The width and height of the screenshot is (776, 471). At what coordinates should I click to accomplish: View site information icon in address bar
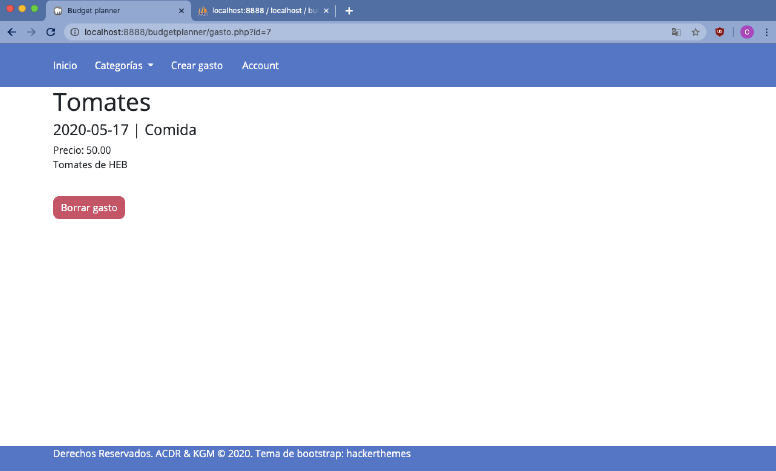(x=75, y=32)
